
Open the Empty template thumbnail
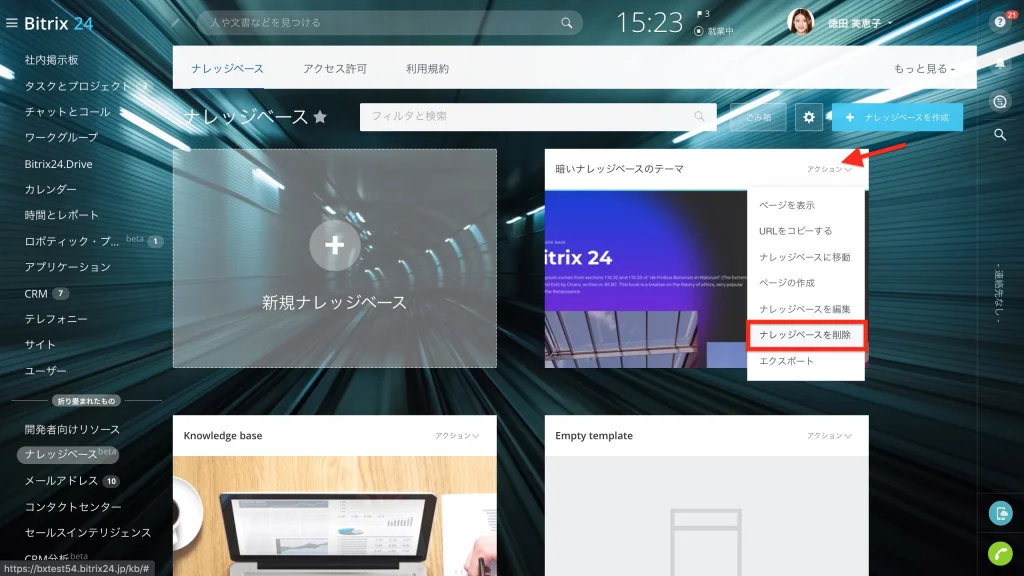pyautogui.click(x=707, y=516)
